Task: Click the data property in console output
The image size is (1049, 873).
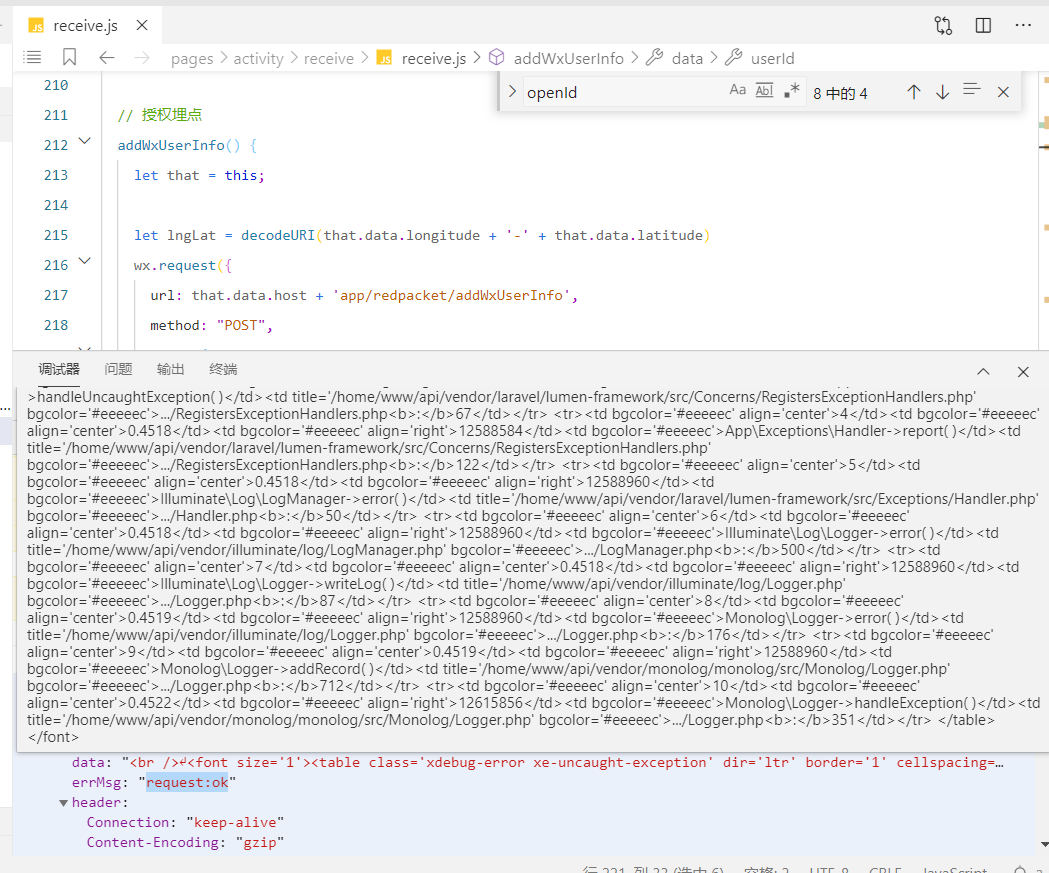Action: (x=88, y=763)
